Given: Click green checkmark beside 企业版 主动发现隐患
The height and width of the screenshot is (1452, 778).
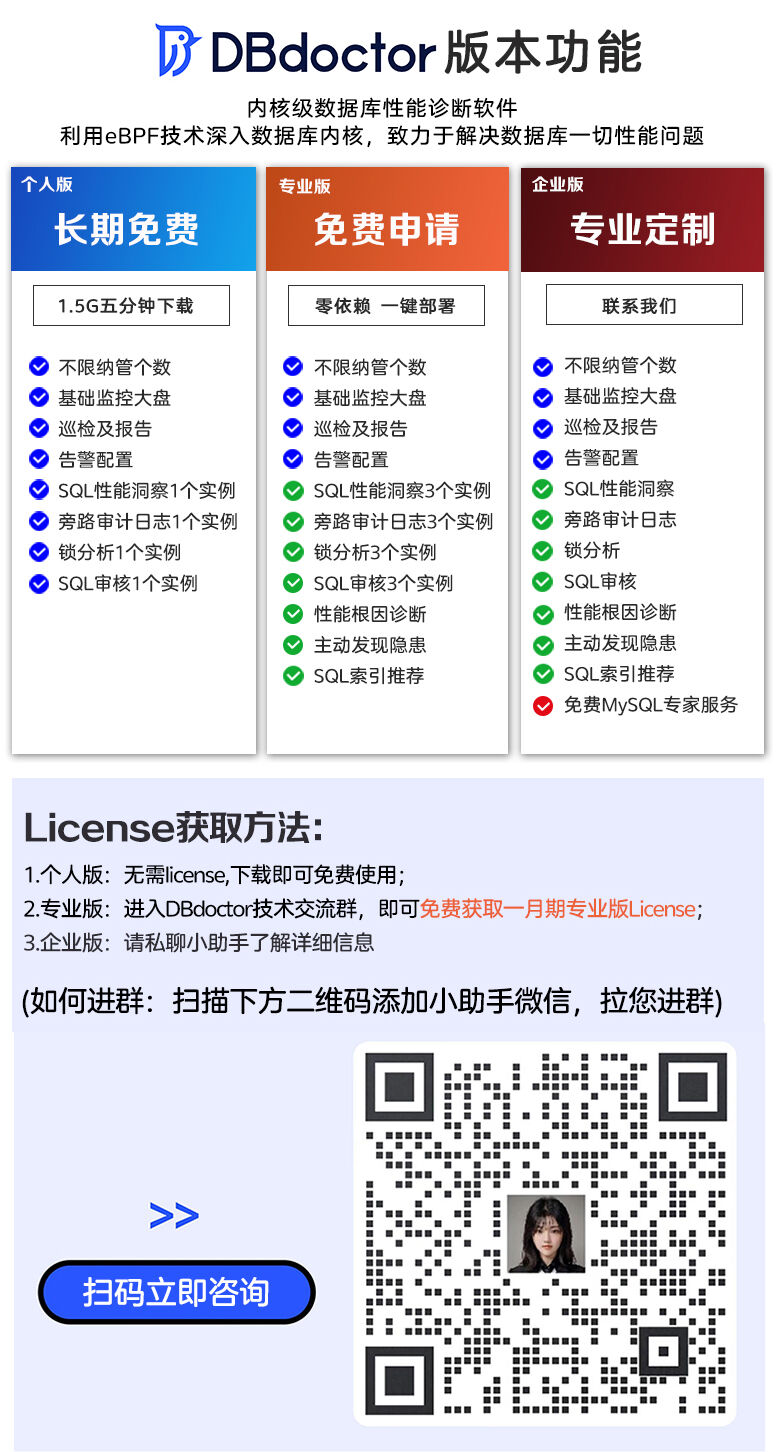Looking at the screenshot, I should (543, 644).
